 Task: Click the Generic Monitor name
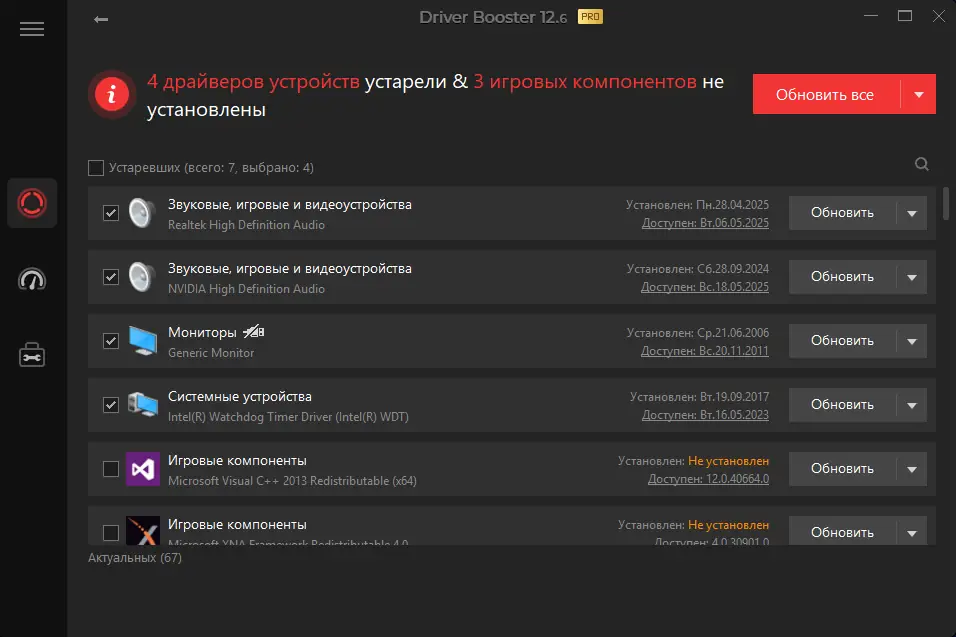coord(211,353)
